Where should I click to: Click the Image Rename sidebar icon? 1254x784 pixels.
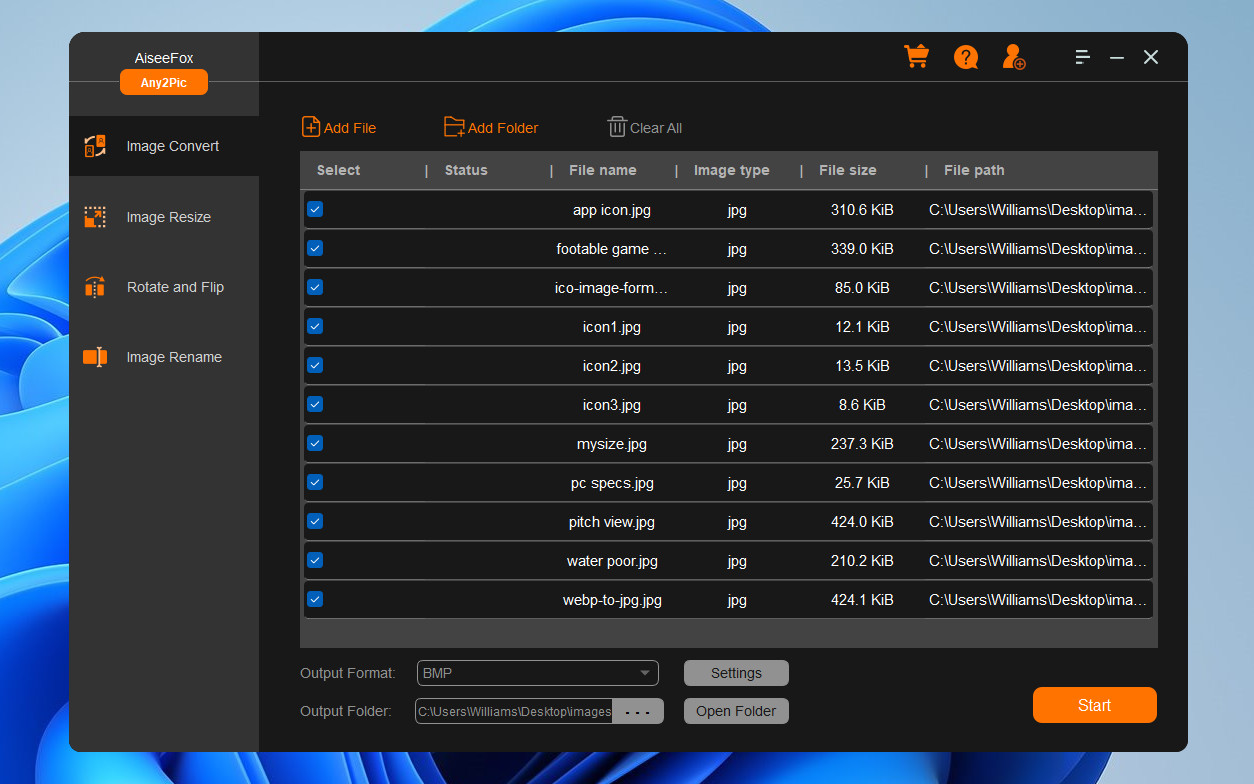tap(95, 357)
